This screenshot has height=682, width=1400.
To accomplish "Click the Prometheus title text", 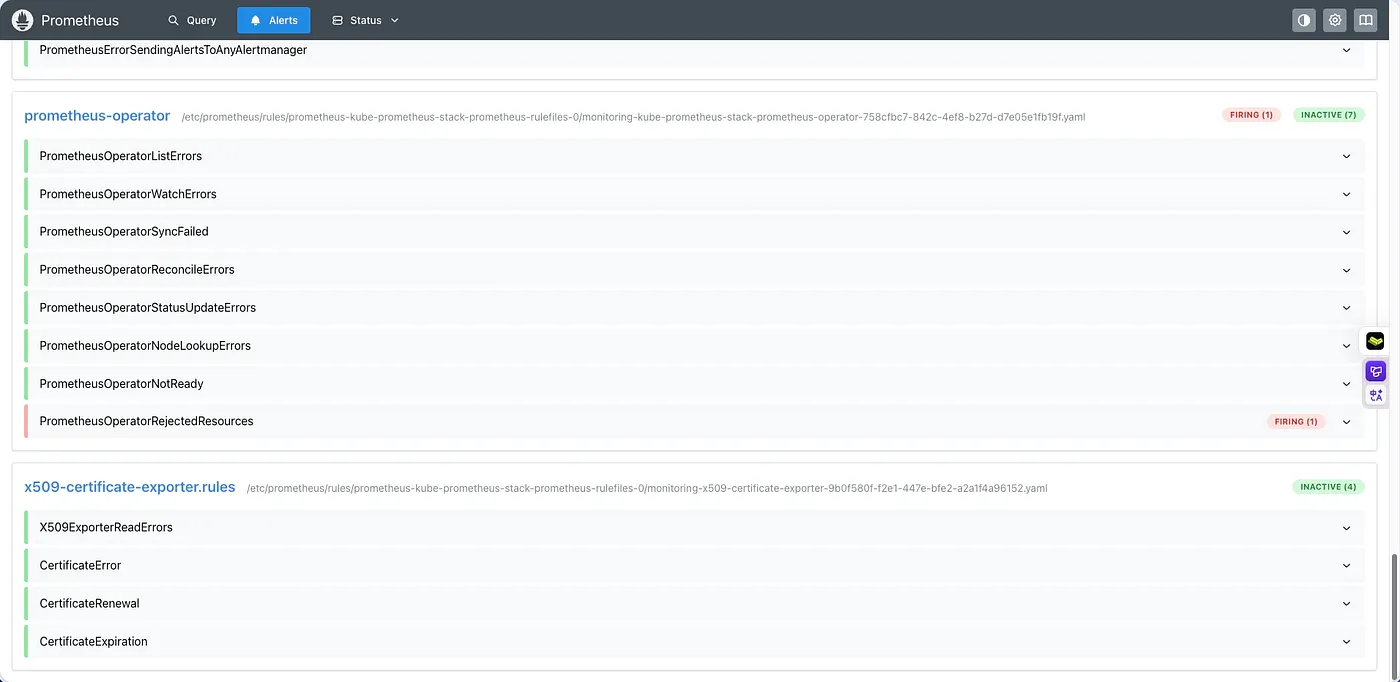I will coord(80,20).
